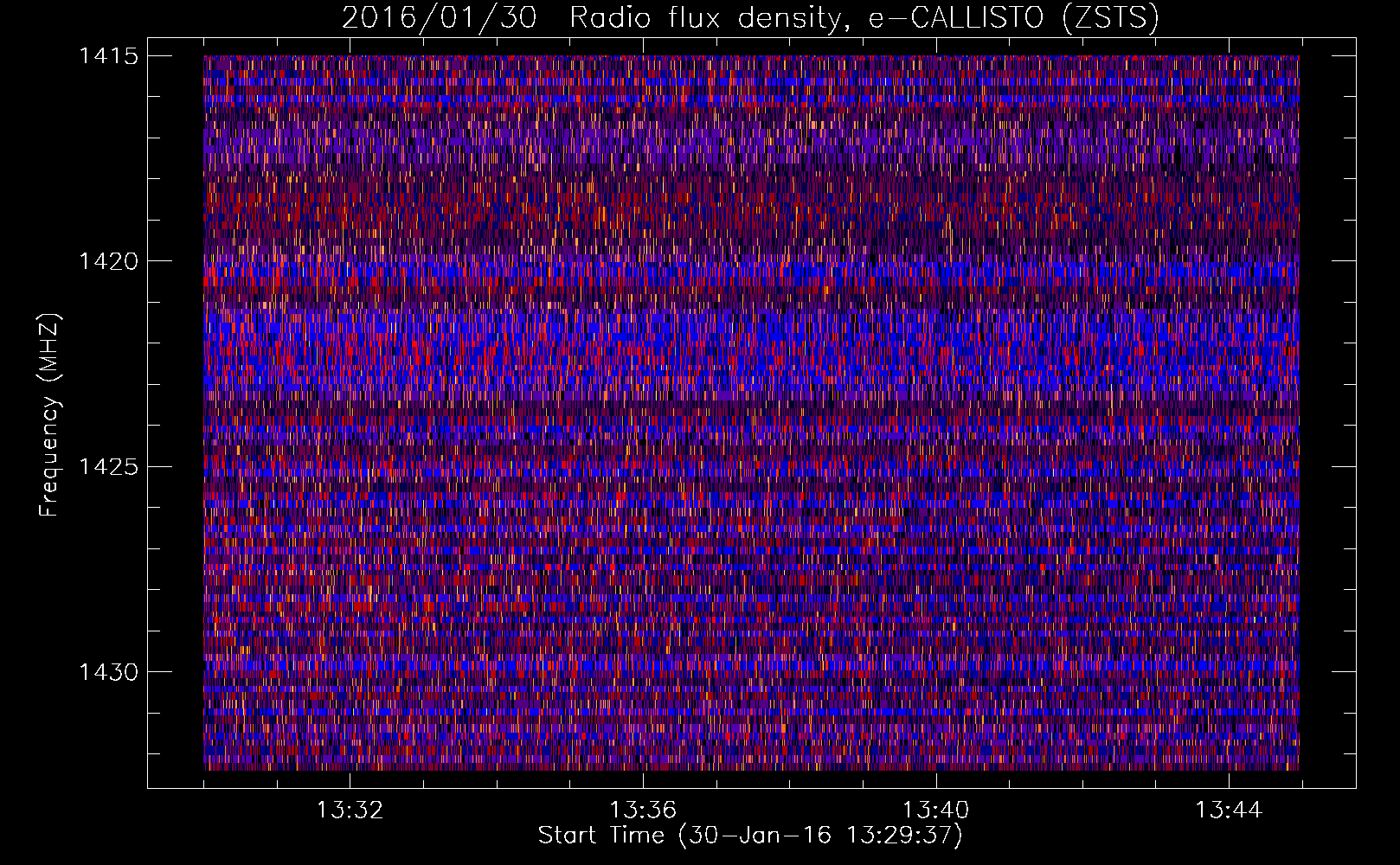Click the '1425' frequency axis label
Screen dimensions: 1400x865
point(108,467)
